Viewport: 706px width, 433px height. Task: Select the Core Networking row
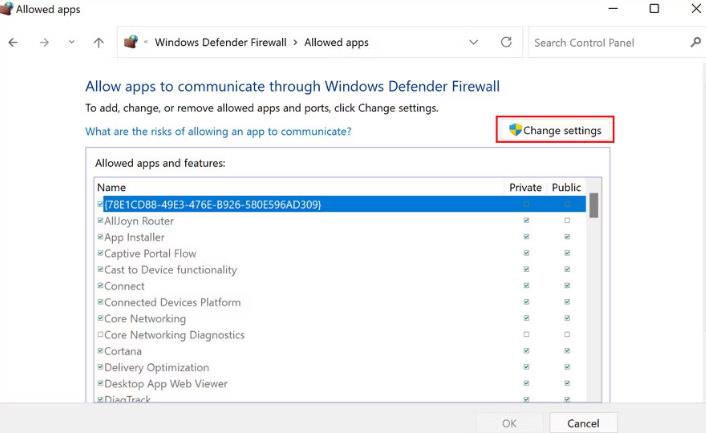pyautogui.click(x=341, y=318)
